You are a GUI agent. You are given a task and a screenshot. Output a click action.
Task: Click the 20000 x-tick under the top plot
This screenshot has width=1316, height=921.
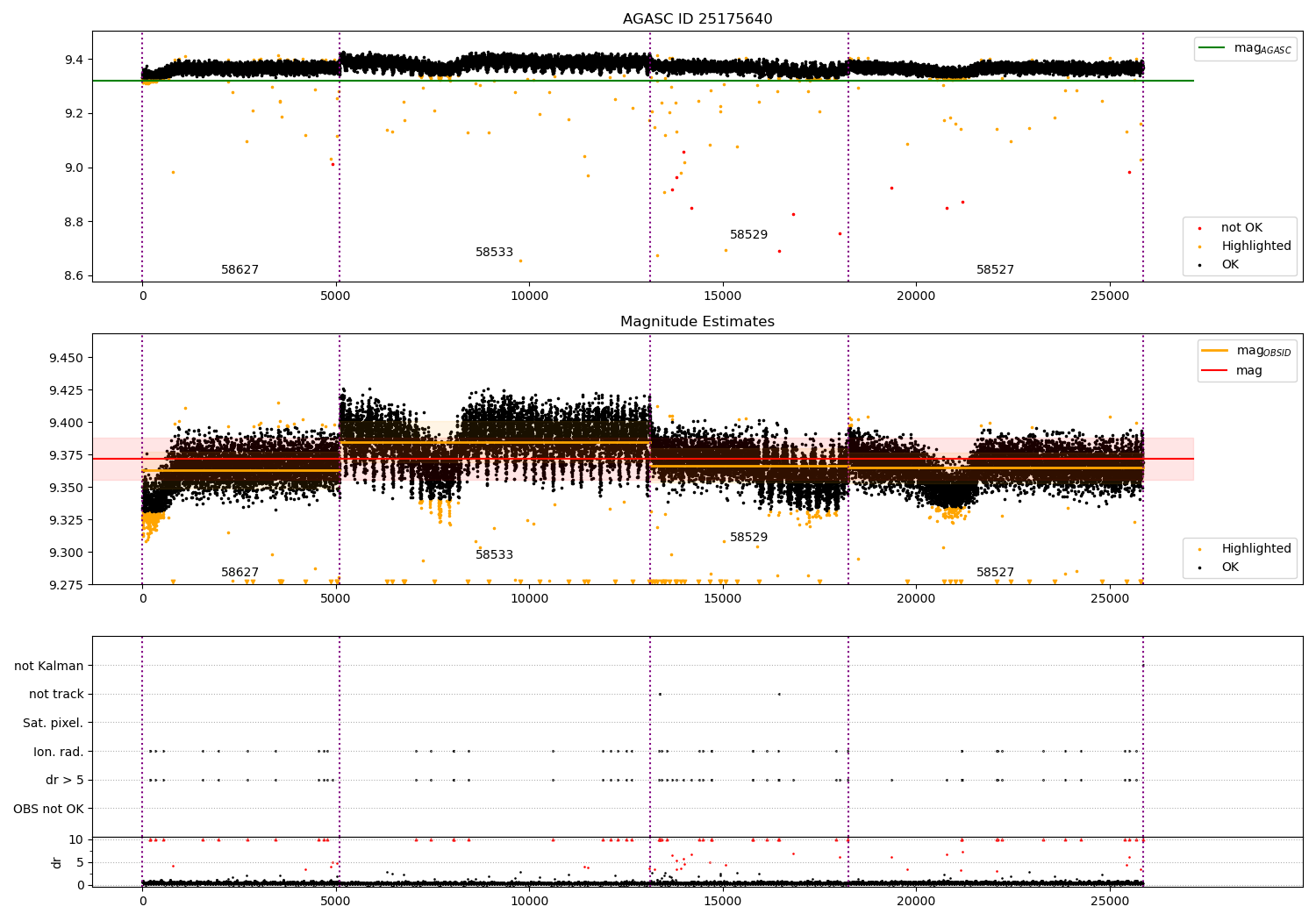[917, 296]
